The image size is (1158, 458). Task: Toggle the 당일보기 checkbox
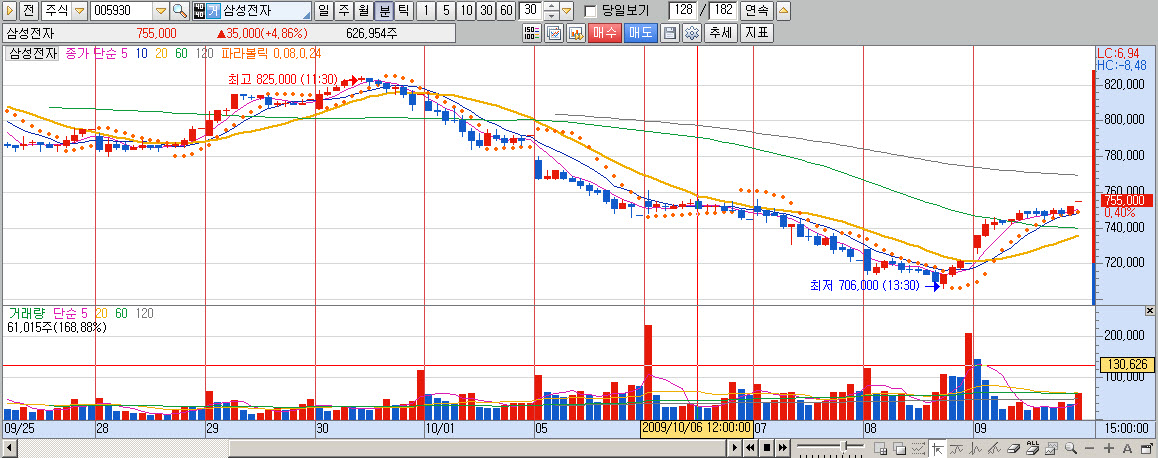pyautogui.click(x=590, y=11)
